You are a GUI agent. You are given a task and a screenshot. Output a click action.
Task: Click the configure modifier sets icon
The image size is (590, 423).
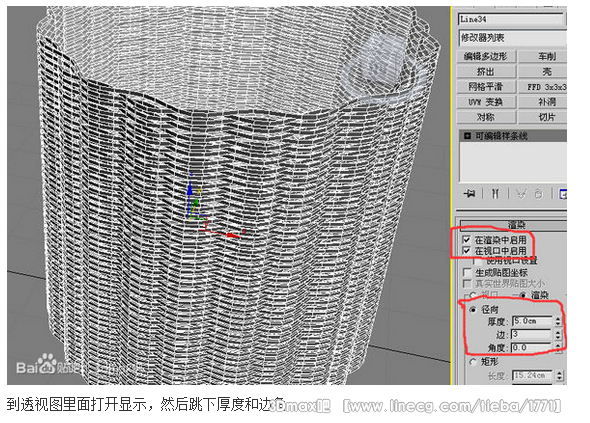click(563, 193)
